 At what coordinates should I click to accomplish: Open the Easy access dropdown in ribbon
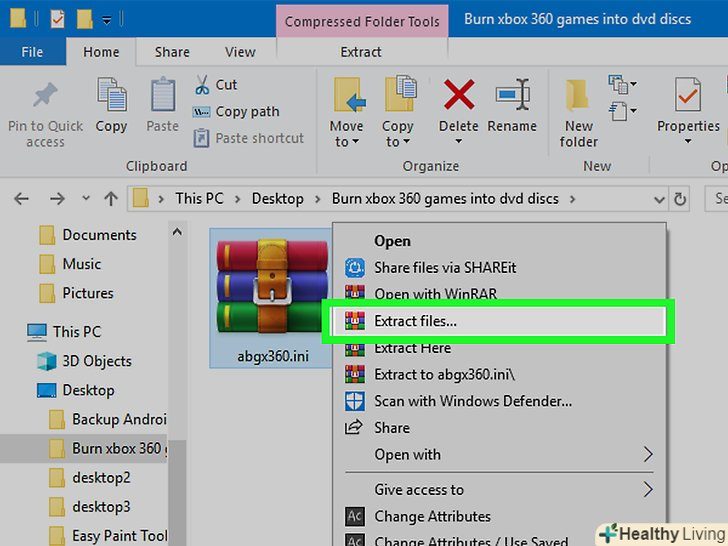coord(623,111)
